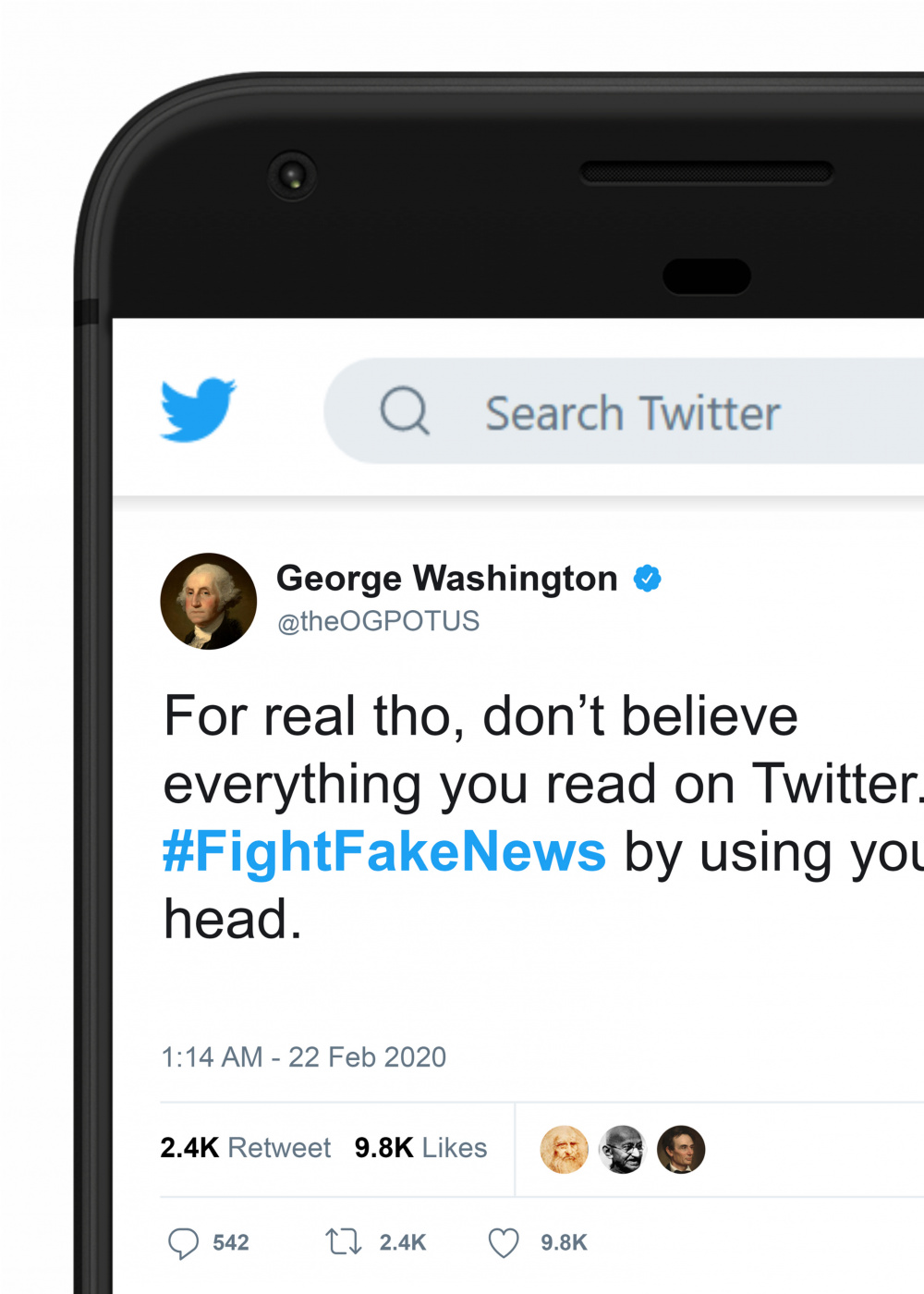
Task: Open the Gandhi liker avatar
Action: (x=623, y=1150)
